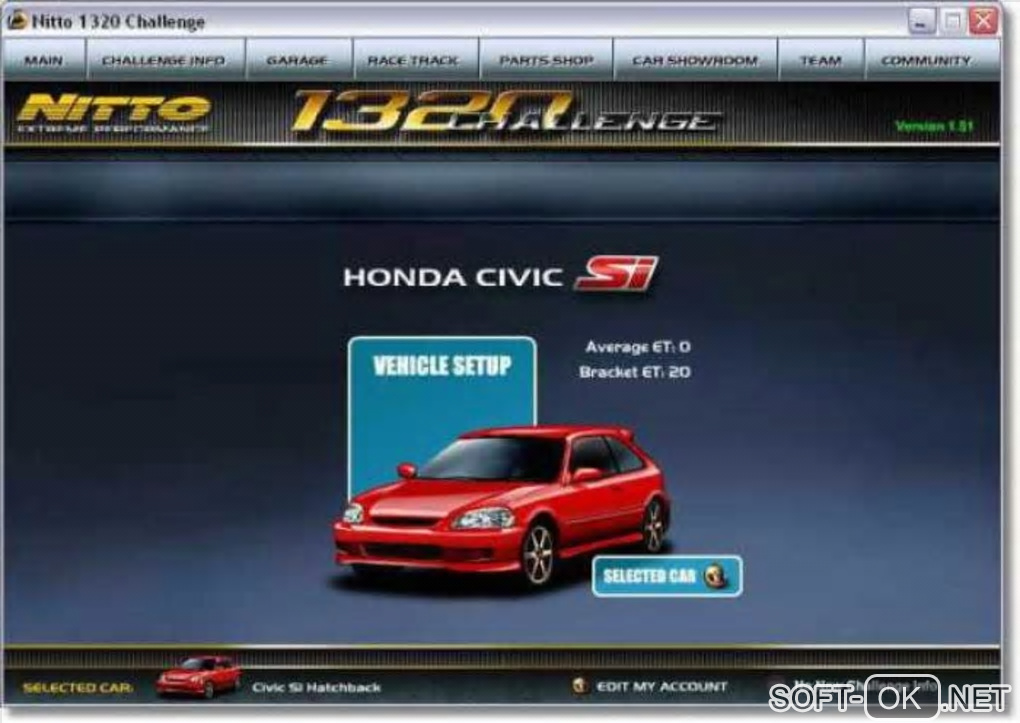Click the 1320 Challenge logo
This screenshot has width=1020, height=723.
[x=505, y=111]
